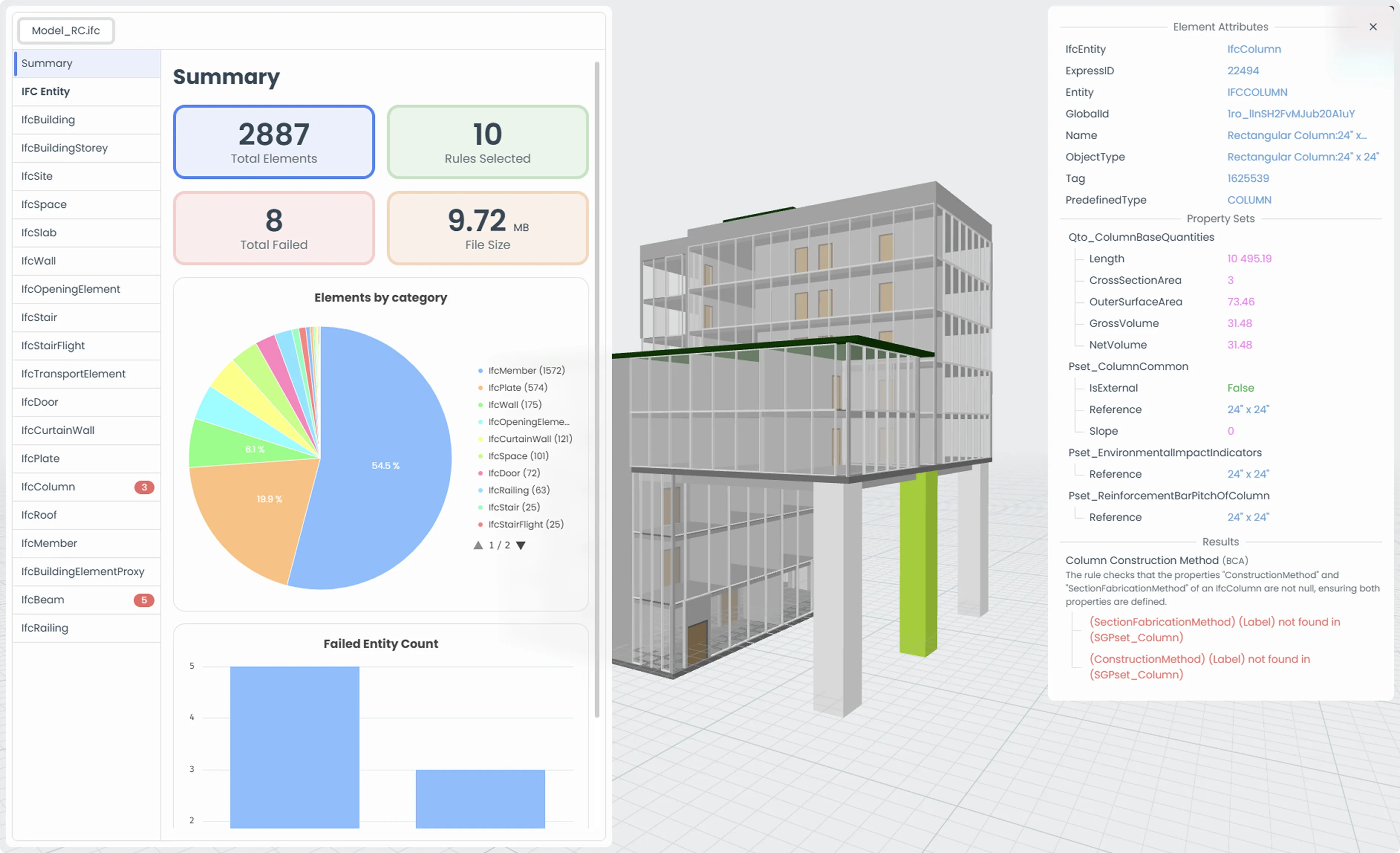Image resolution: width=1400 pixels, height=853 pixels.
Task: Go to previous legend page arrow
Action: pyautogui.click(x=478, y=545)
